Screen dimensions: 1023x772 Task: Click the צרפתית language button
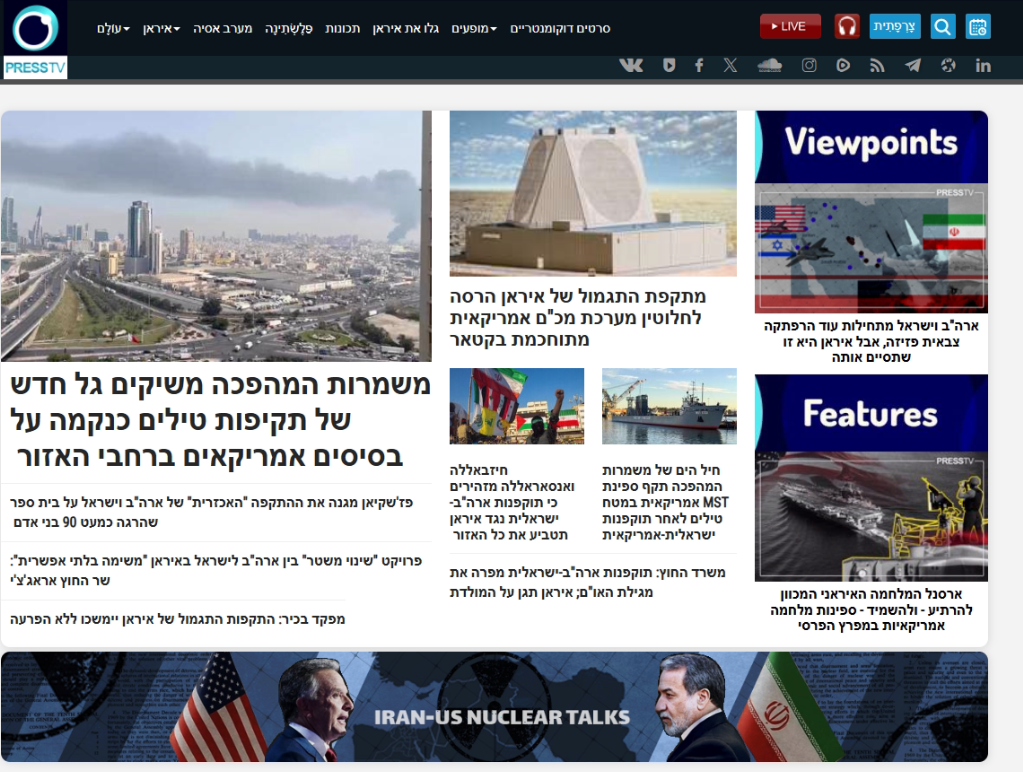895,27
